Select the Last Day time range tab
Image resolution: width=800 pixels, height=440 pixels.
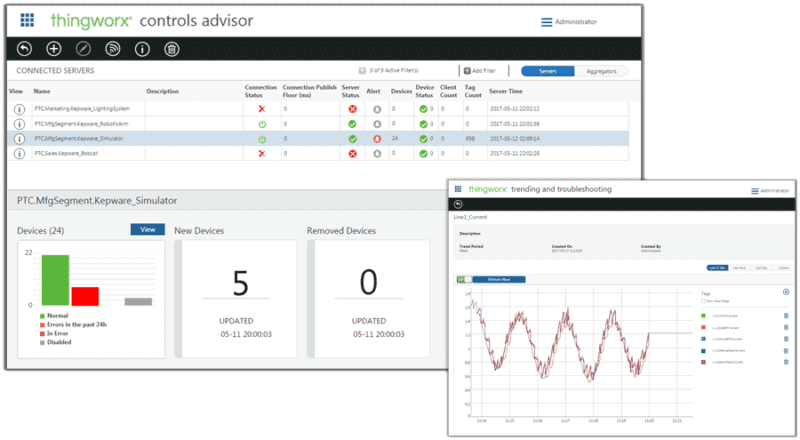point(761,268)
